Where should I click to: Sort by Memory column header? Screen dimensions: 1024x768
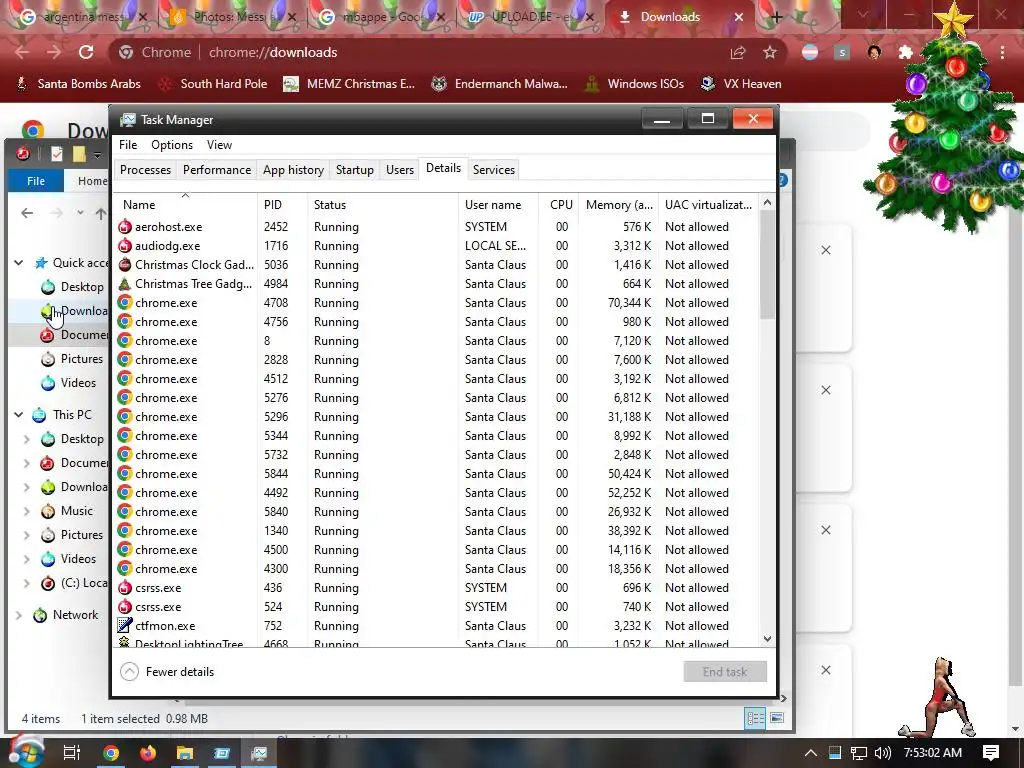[618, 204]
